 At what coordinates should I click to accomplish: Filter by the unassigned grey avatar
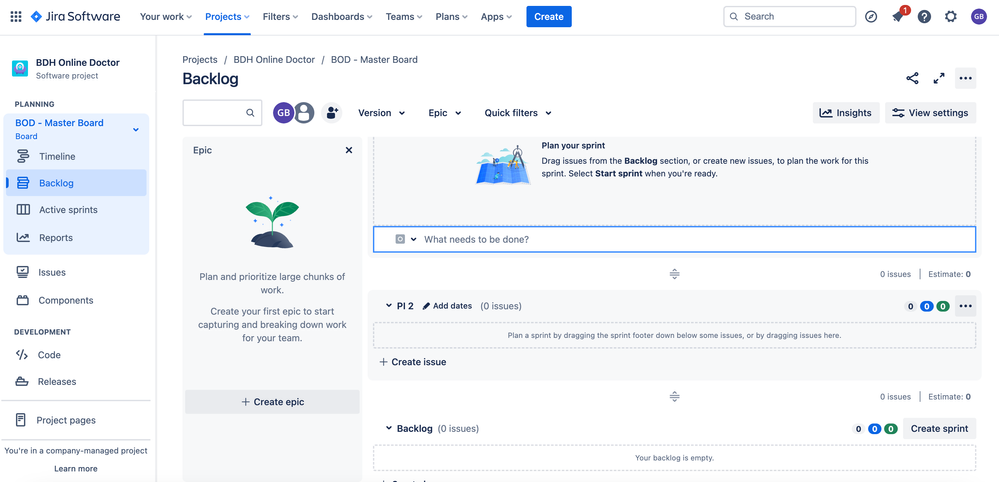coord(305,113)
